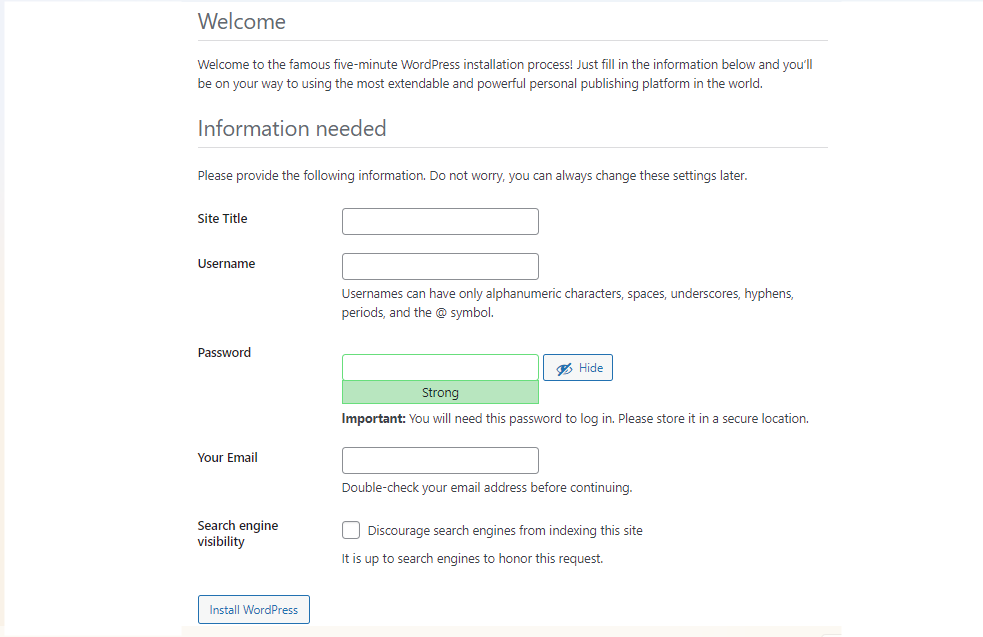Click the Install WordPress button
The width and height of the screenshot is (983, 637).
(x=253, y=609)
